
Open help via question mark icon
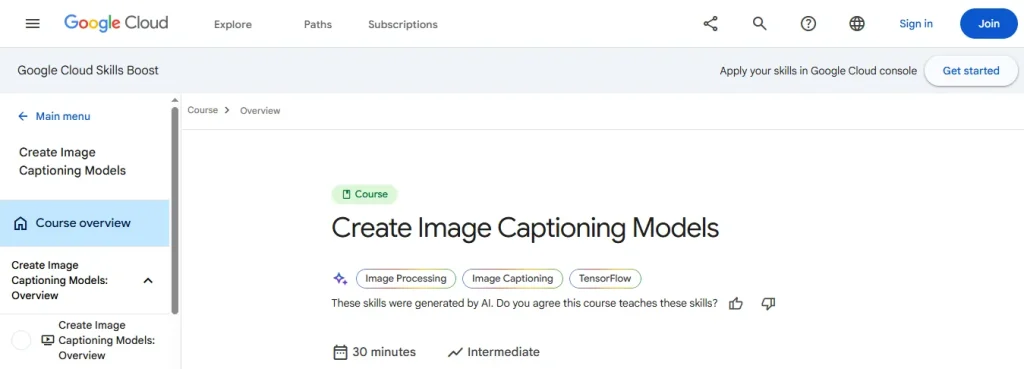(808, 24)
